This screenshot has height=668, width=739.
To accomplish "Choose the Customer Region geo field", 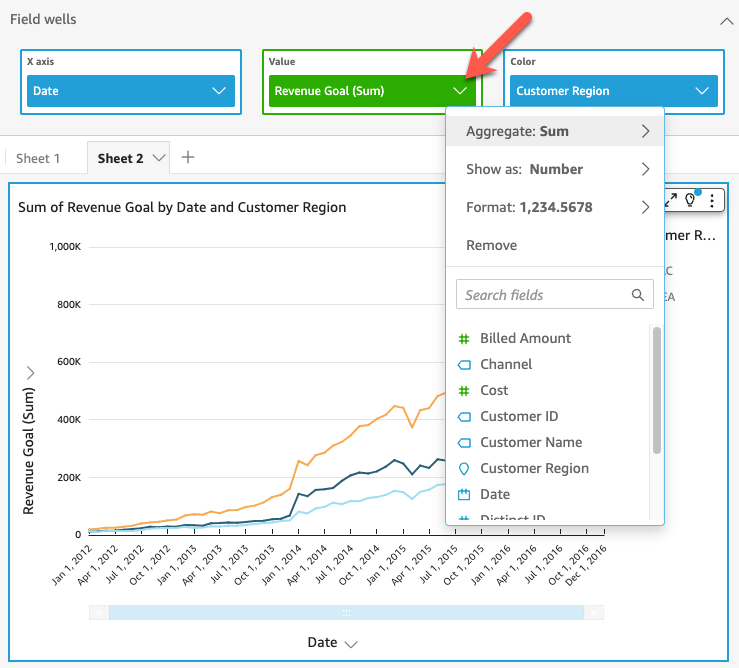I will pos(533,468).
